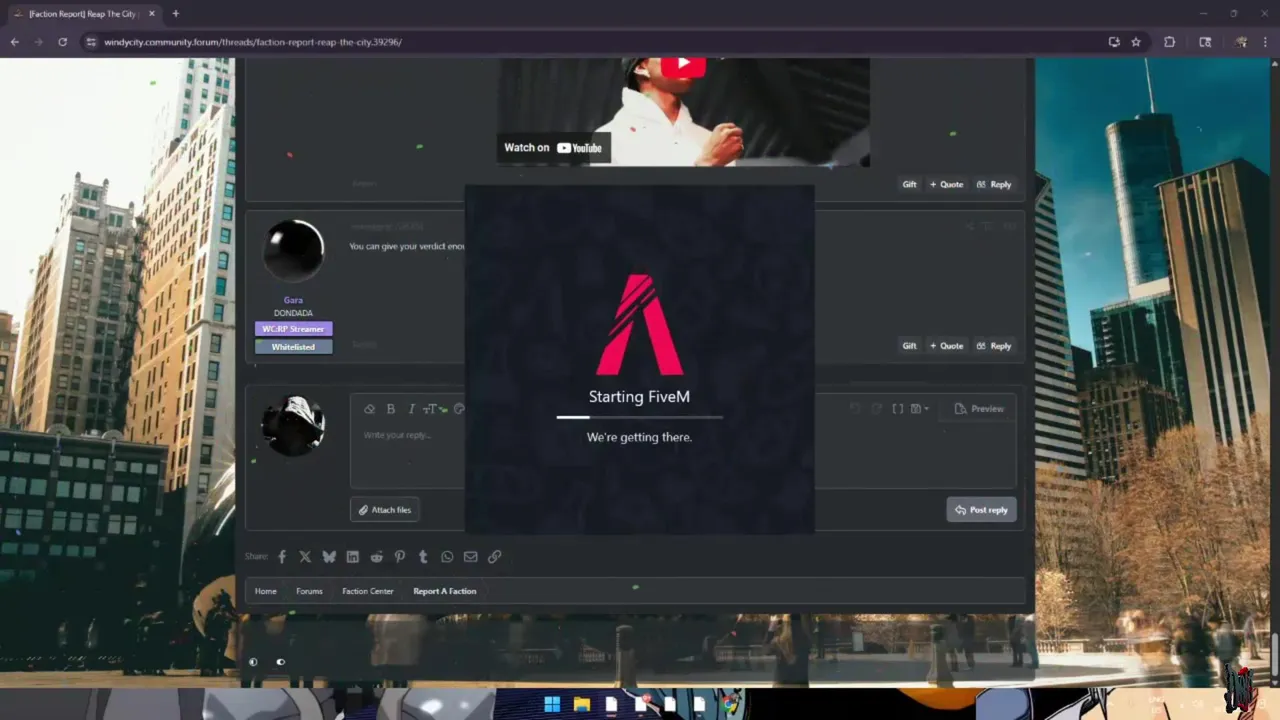The height and width of the screenshot is (720, 1280).
Task: Click the half-circle style toggle in footer
Action: click(x=253, y=662)
